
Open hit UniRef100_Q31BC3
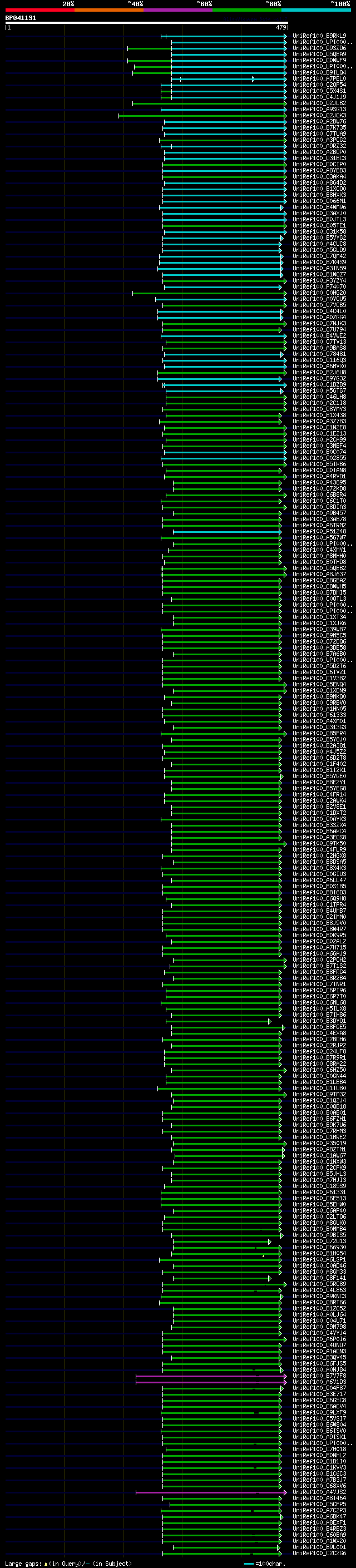point(319,159)
